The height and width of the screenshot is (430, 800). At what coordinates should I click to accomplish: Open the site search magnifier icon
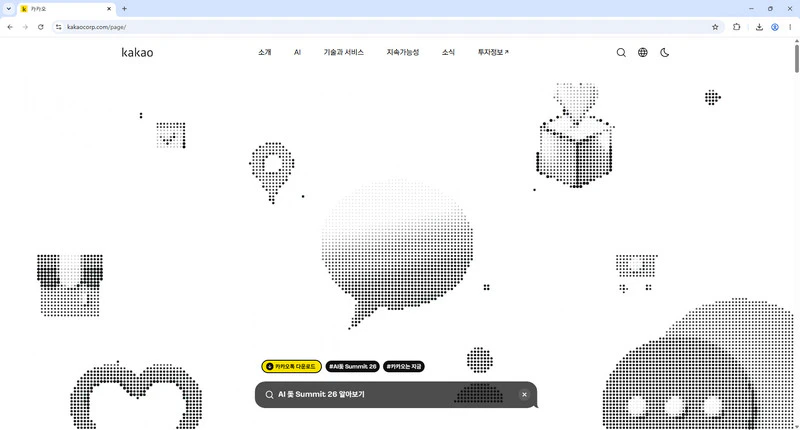621,53
